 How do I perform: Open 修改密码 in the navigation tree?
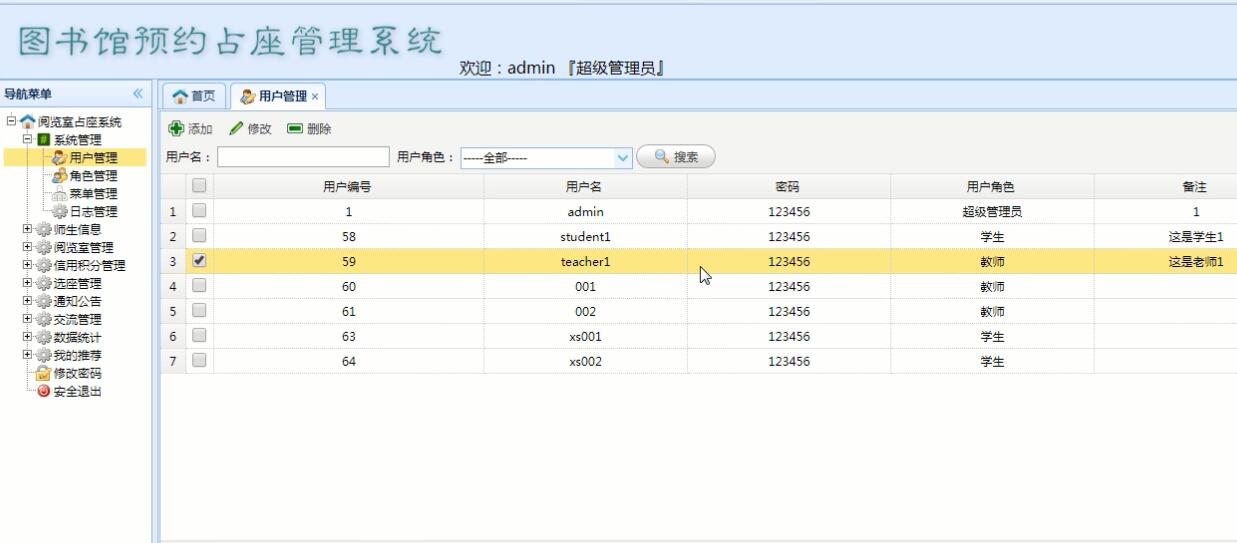point(77,373)
